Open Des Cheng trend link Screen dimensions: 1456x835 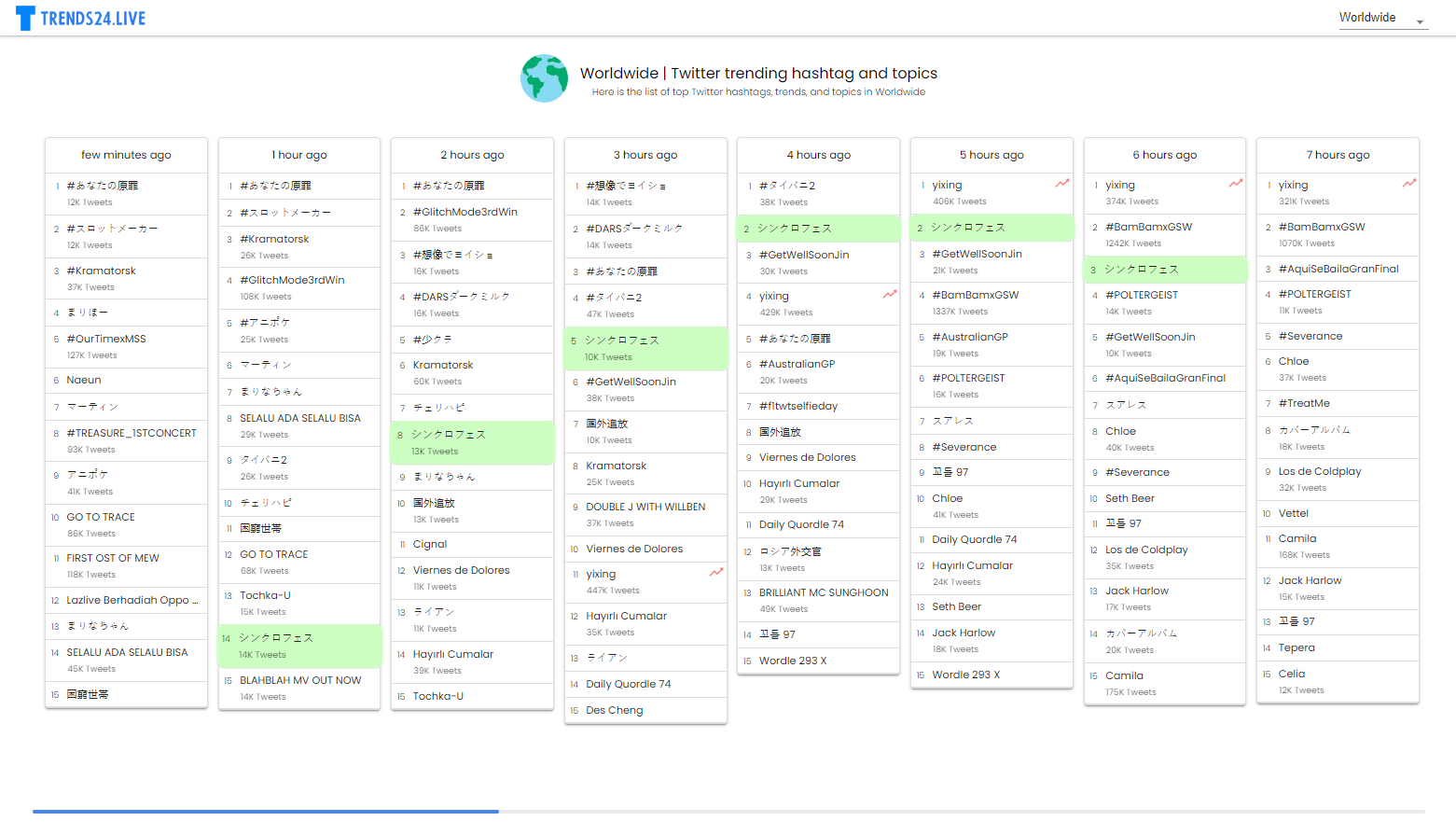point(615,710)
